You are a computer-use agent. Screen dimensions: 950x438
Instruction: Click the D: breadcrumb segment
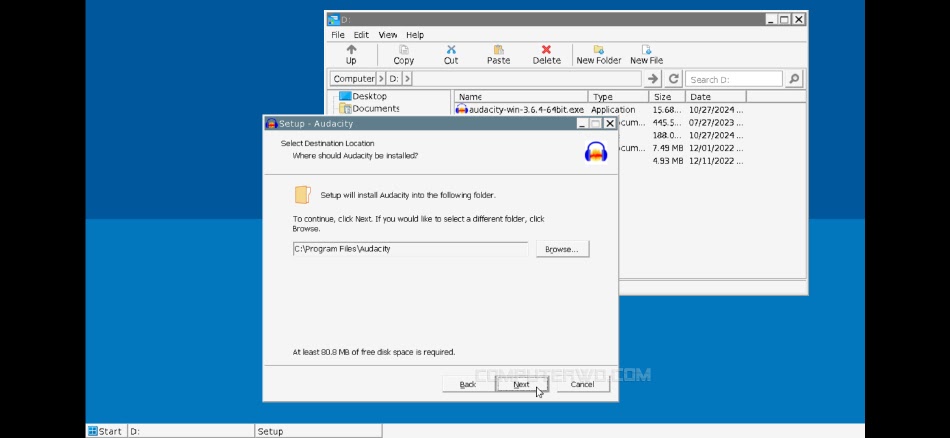click(394, 79)
